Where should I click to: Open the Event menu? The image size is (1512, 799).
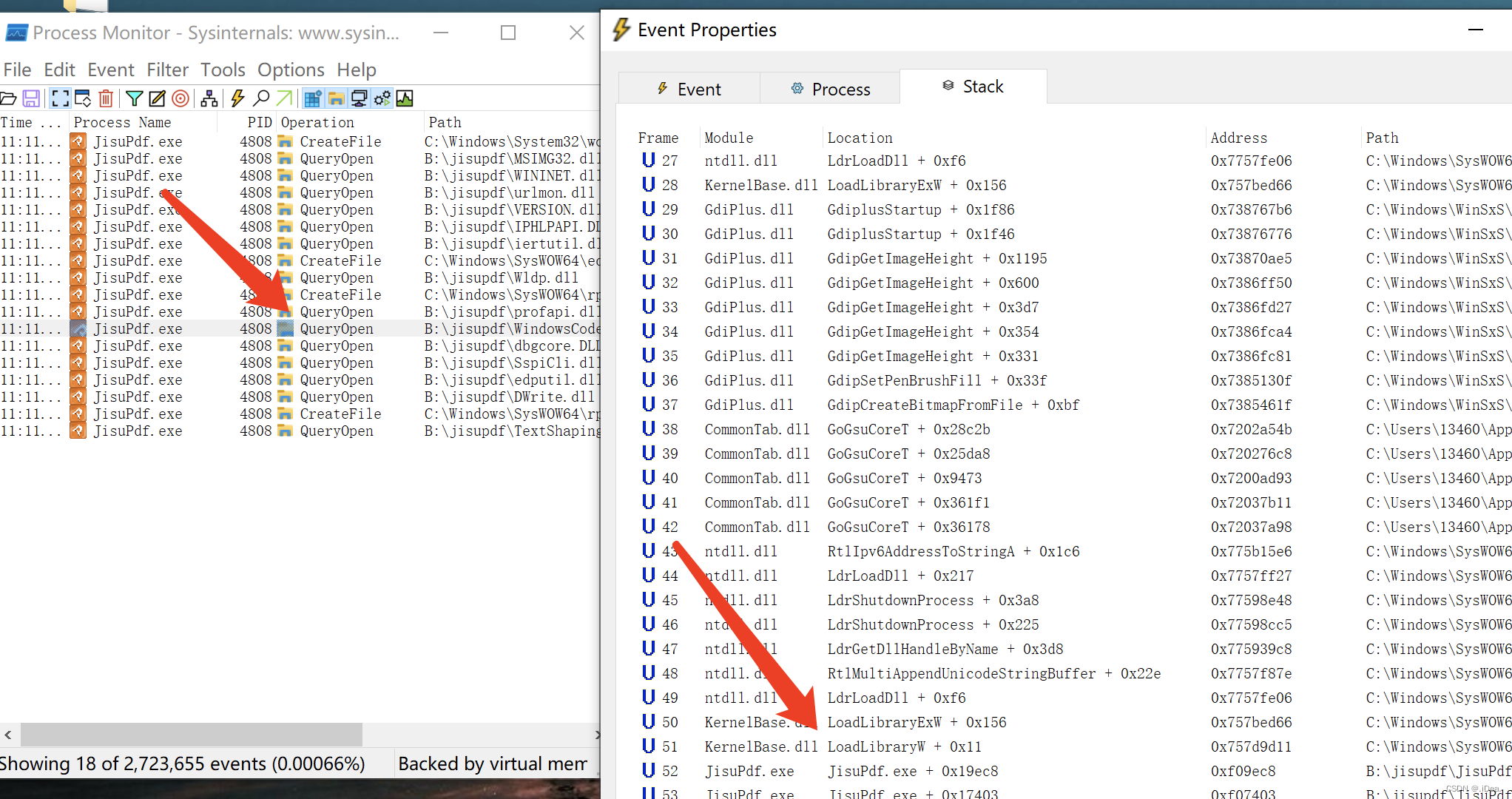[111, 70]
